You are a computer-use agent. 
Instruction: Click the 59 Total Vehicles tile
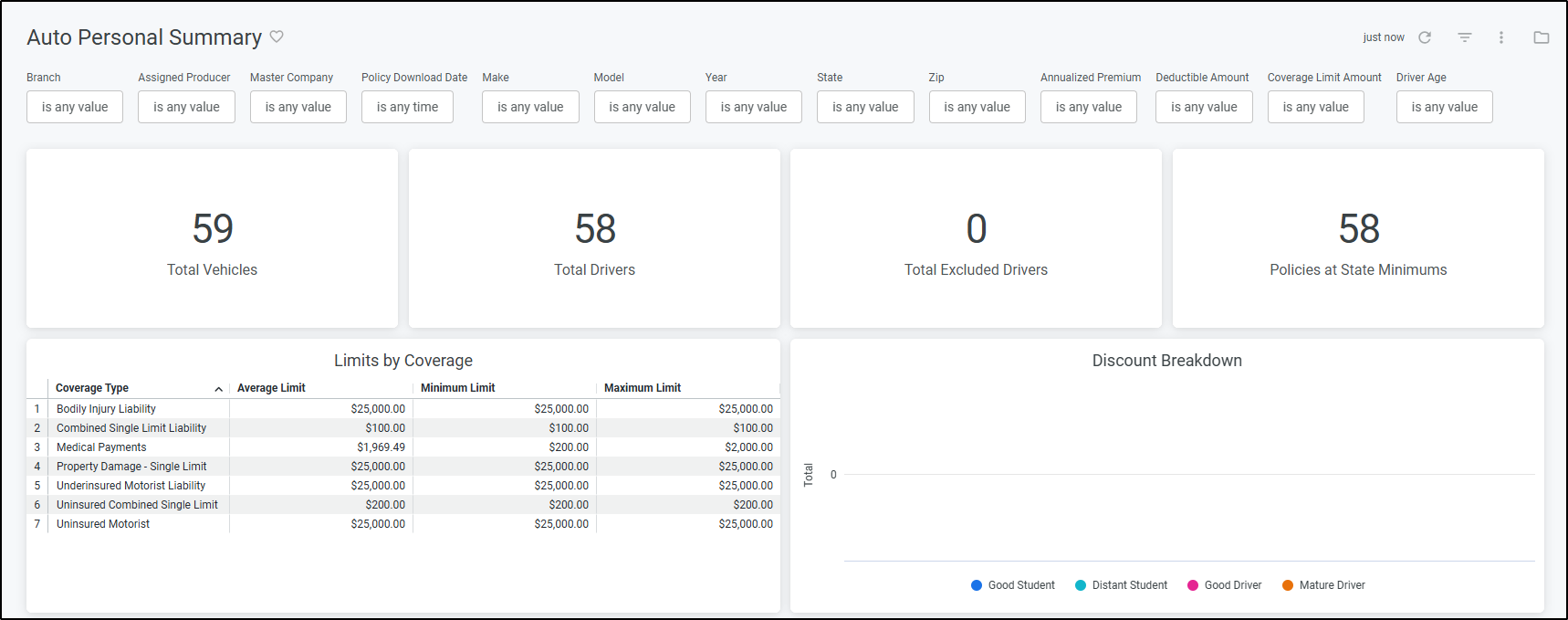[212, 238]
